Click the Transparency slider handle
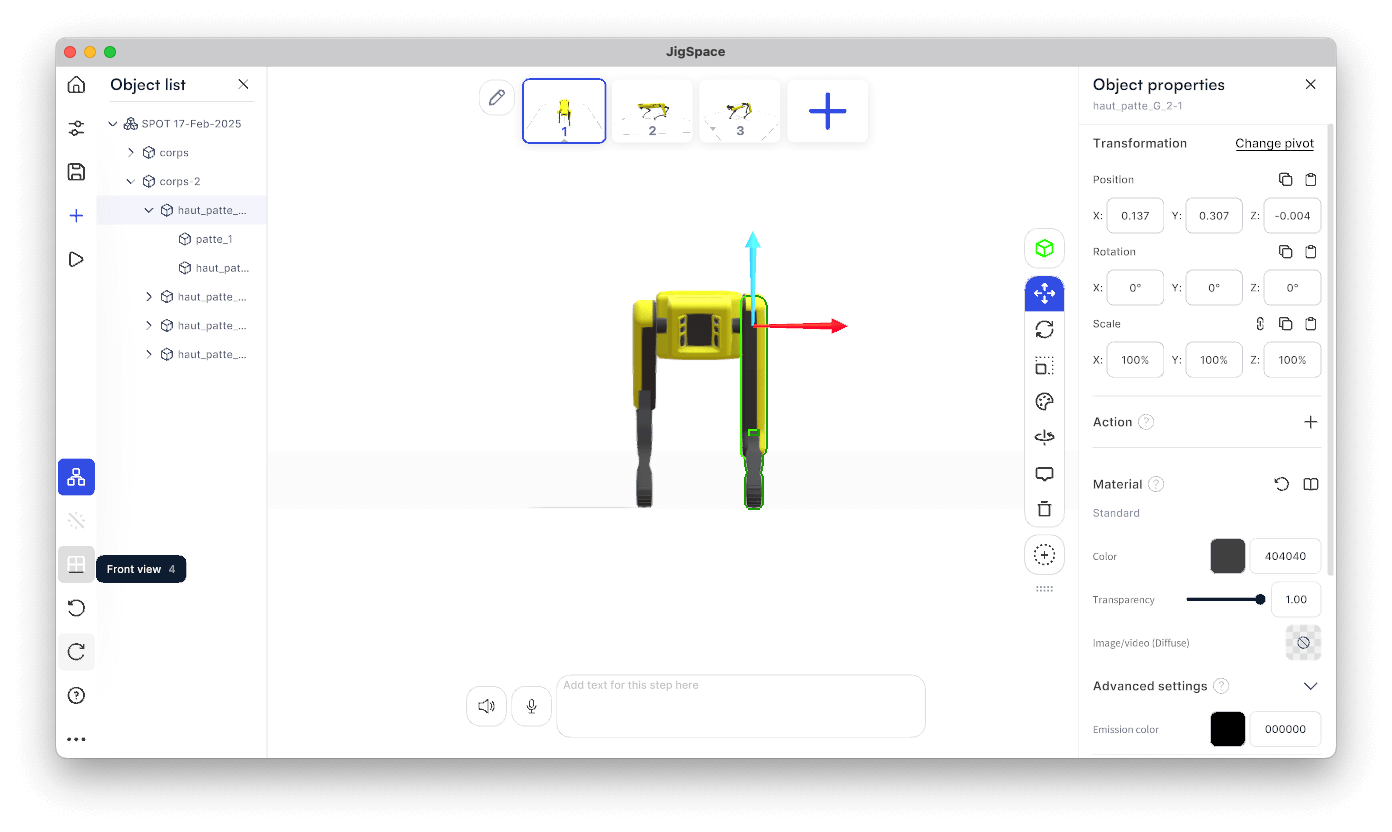 (x=1260, y=599)
